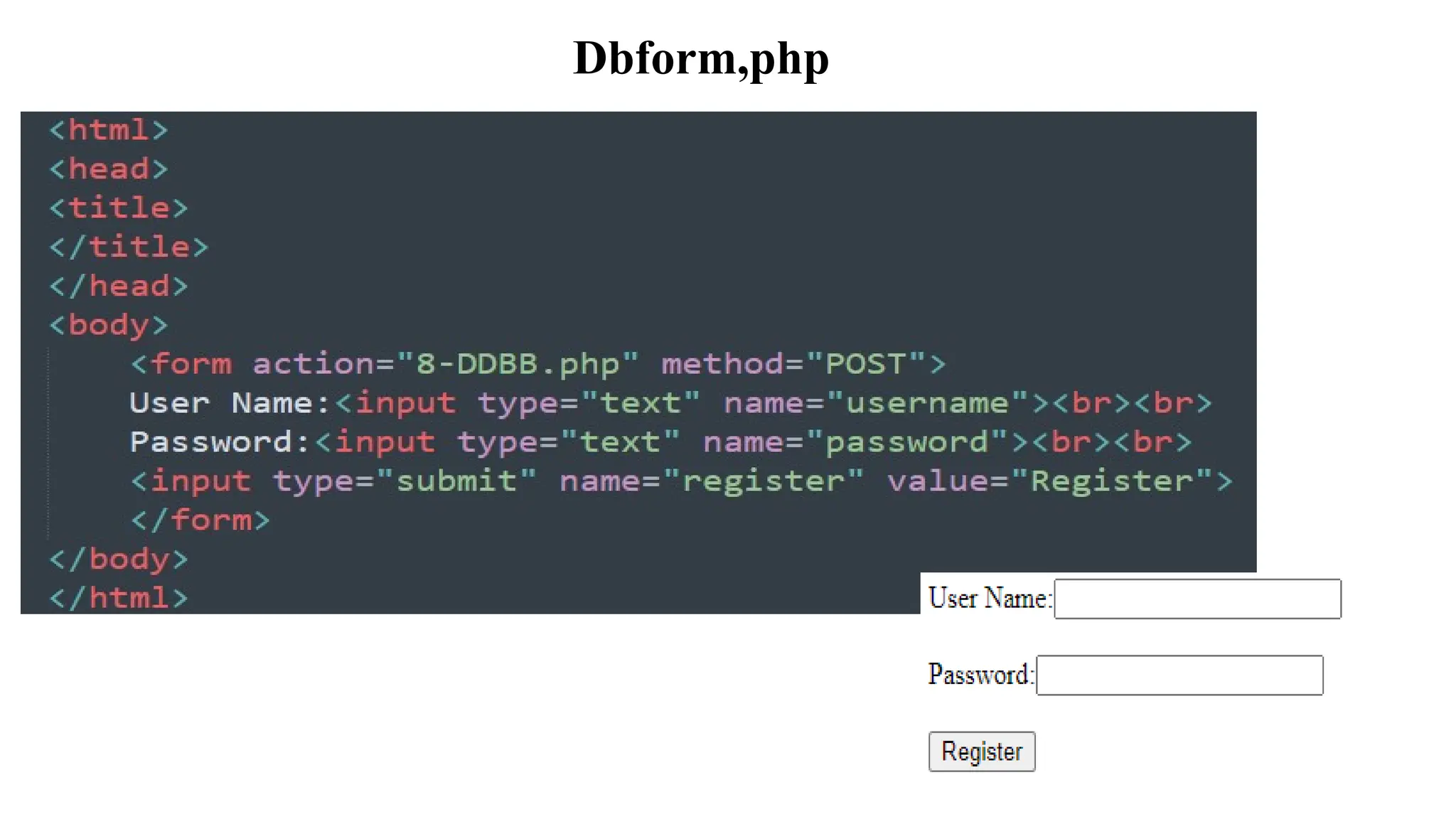This screenshot has width=1456, height=819.
Task: Click the name="password" attribute in the code
Action: (x=855, y=442)
